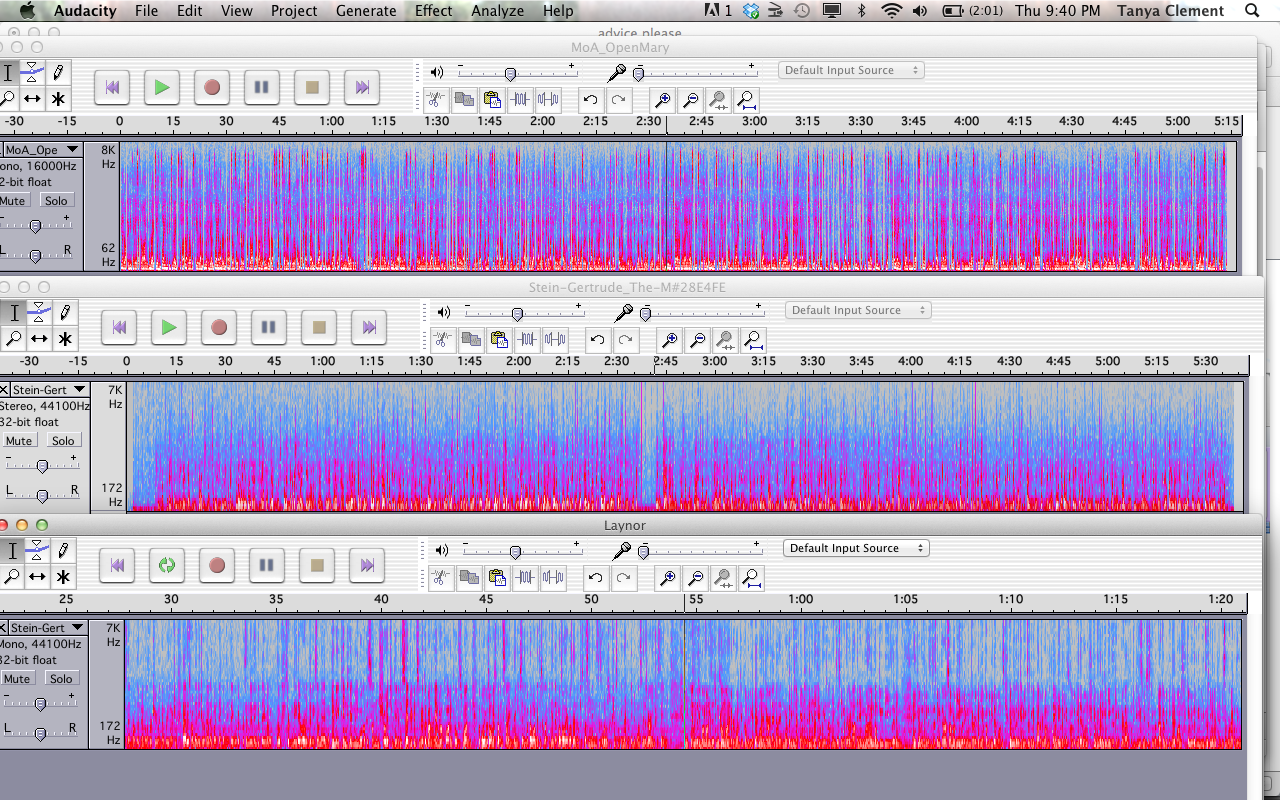Close the Stein-Gert stereo track with X
Screen dimensions: 1280x800
(x=5, y=390)
